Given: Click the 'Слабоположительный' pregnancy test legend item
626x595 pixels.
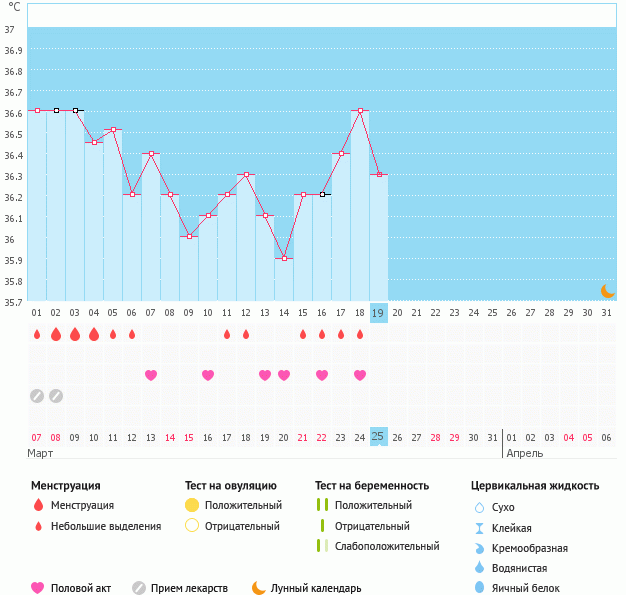Looking at the screenshot, I should pyautogui.click(x=387, y=546).
